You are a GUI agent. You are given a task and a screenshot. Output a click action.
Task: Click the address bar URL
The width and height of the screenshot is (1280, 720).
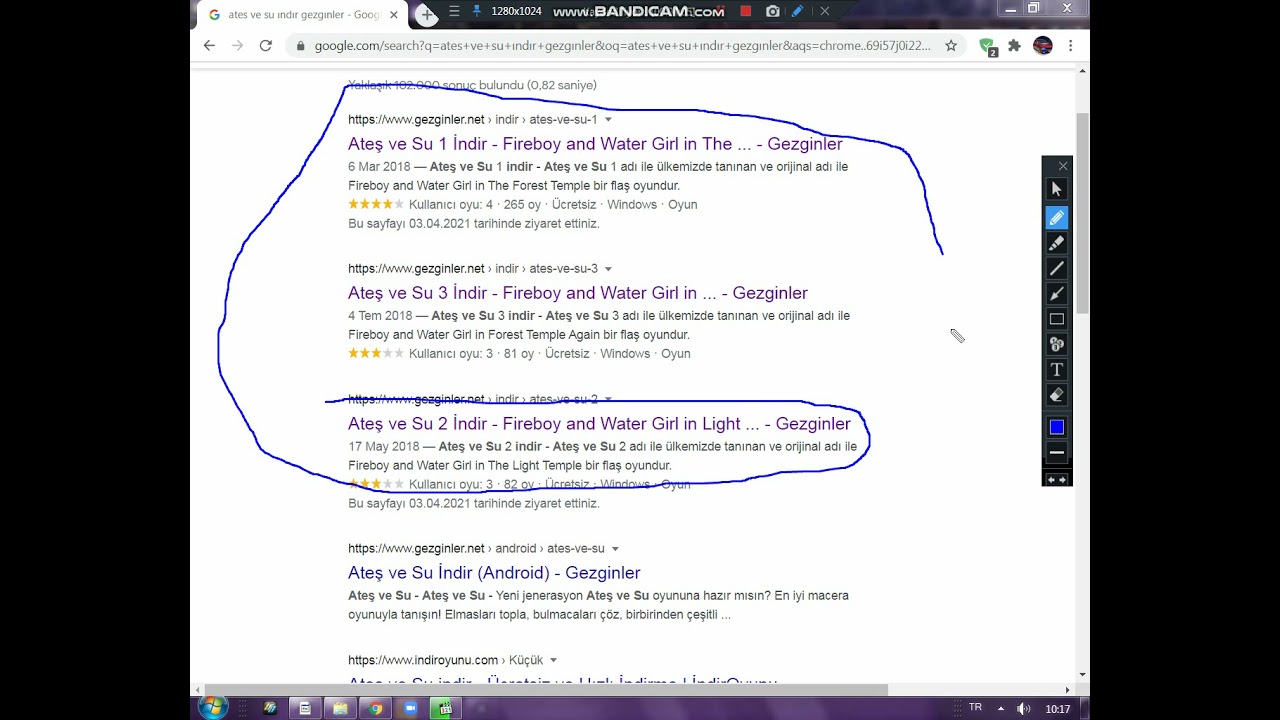click(622, 45)
